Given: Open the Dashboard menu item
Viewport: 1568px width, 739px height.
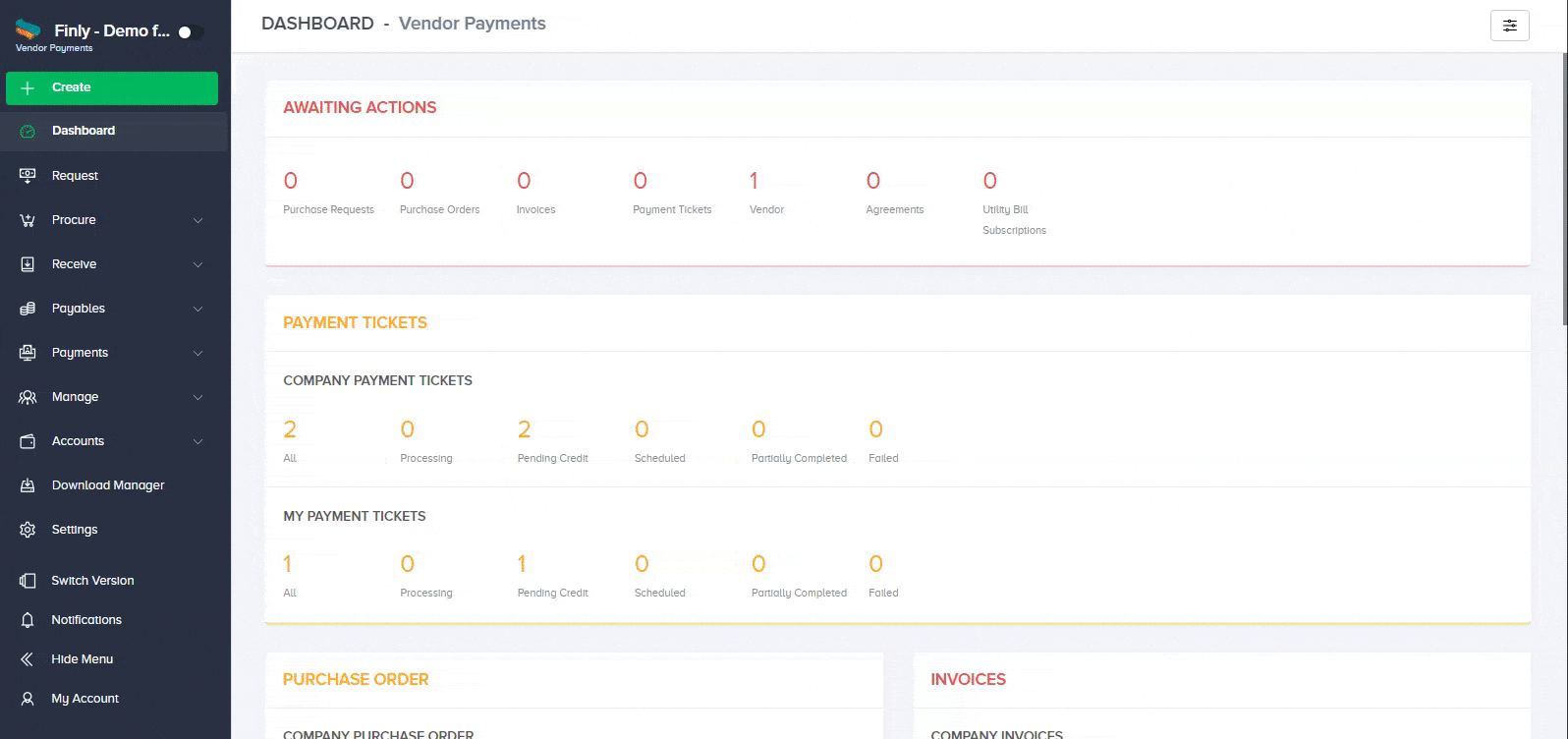Looking at the screenshot, I should pos(114,131).
